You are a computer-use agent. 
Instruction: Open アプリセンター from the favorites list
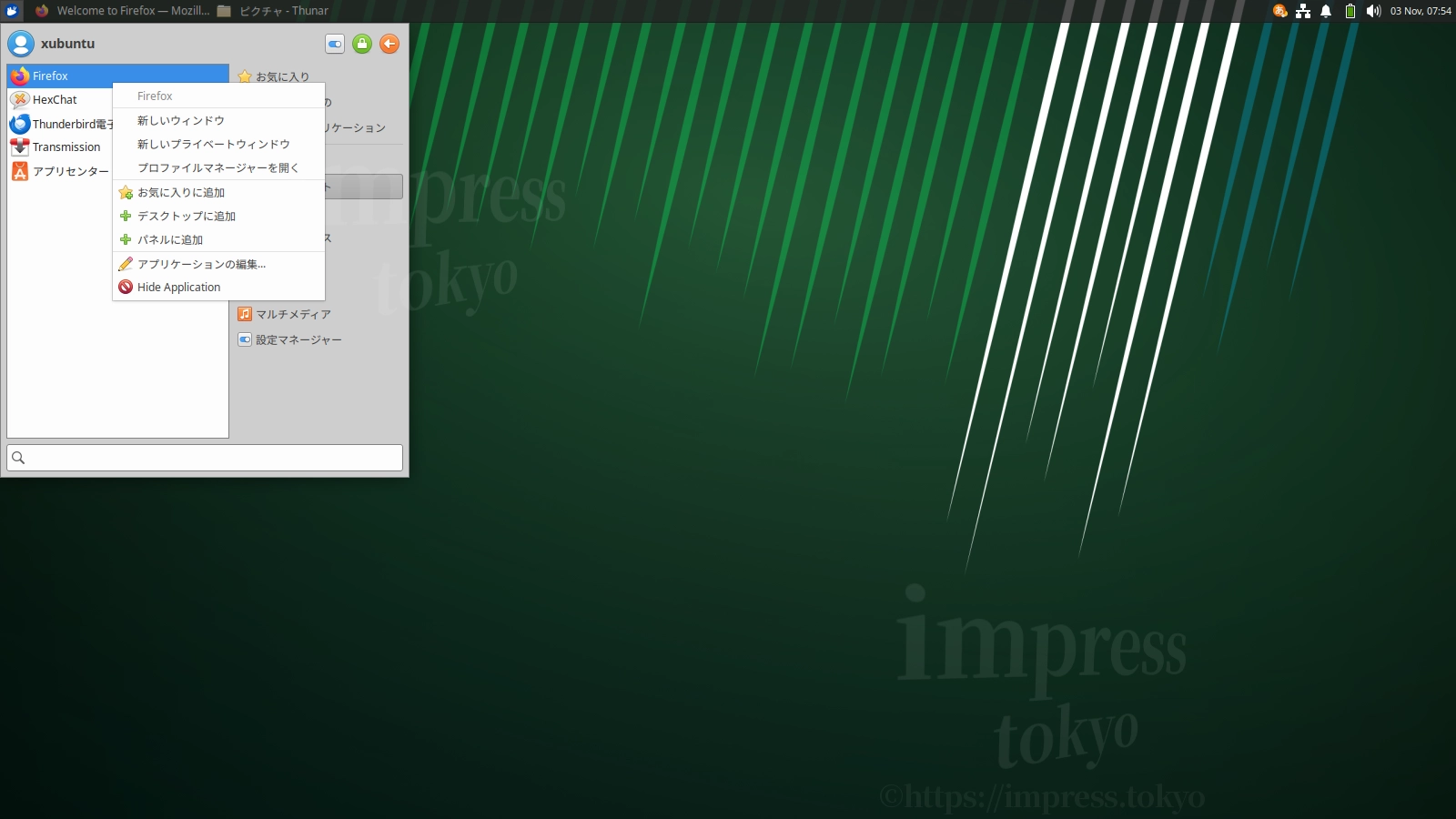(60, 170)
